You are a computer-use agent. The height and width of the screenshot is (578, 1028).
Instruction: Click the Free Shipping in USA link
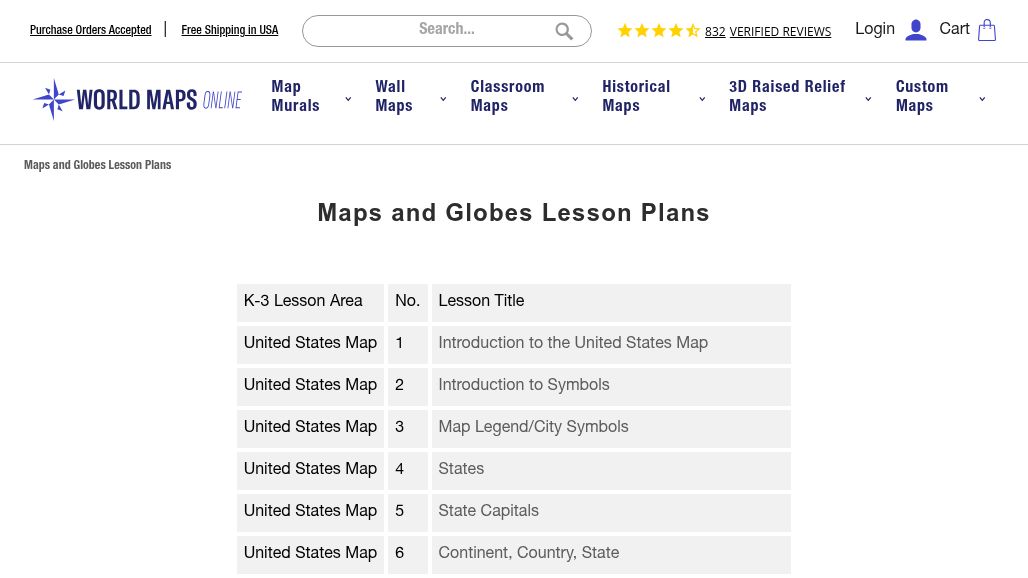(229, 30)
